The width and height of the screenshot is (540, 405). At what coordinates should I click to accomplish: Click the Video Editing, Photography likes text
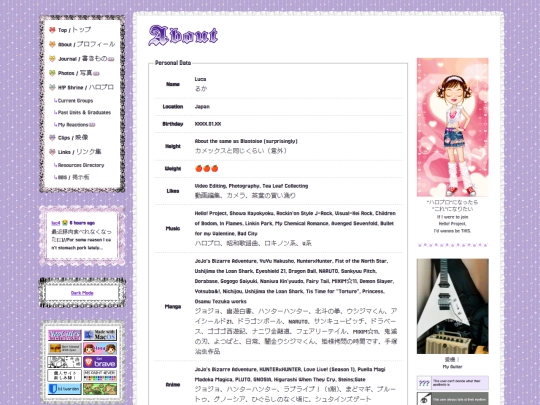[251, 186]
